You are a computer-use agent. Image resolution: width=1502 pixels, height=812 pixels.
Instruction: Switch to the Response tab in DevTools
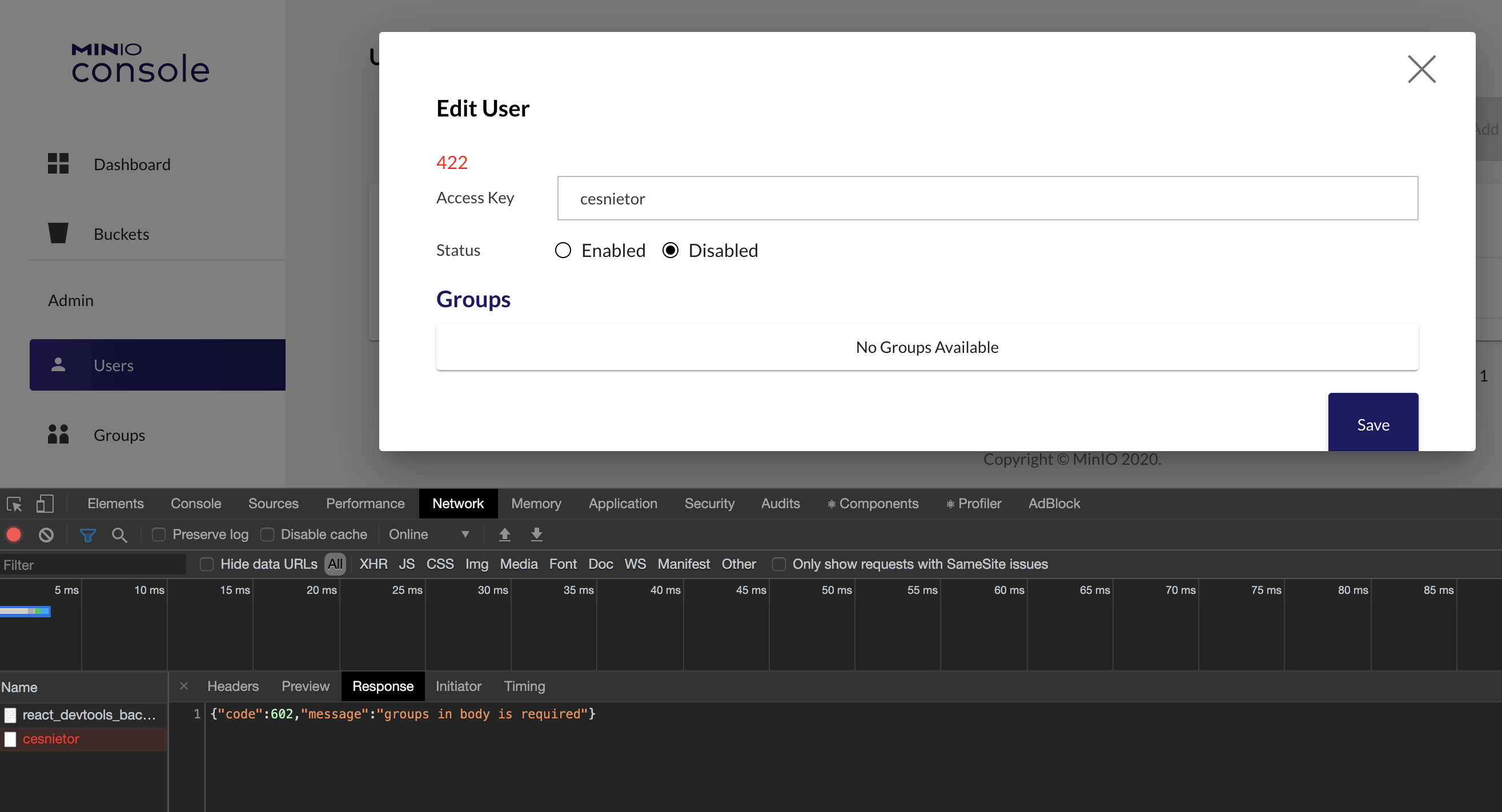pos(383,686)
